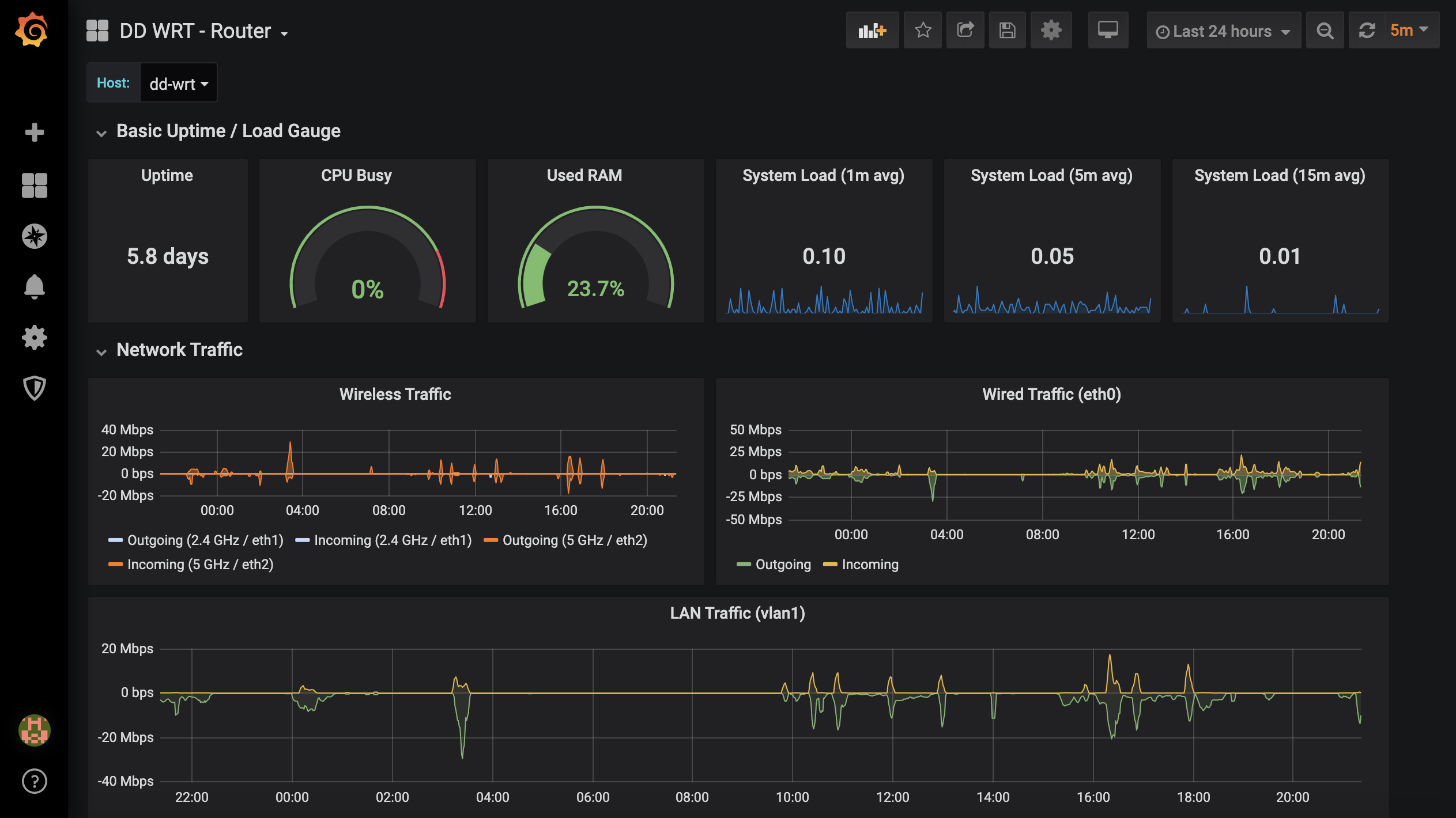This screenshot has width=1456, height=818.
Task: Refresh the dashboard now
Action: click(1367, 31)
